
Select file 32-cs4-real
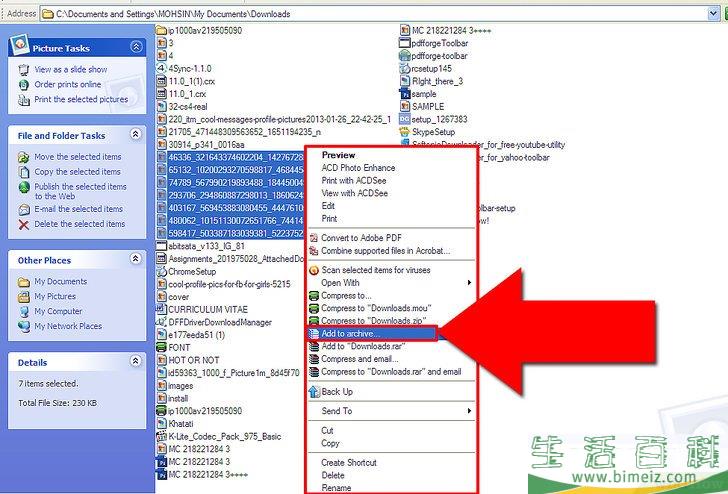[x=188, y=106]
